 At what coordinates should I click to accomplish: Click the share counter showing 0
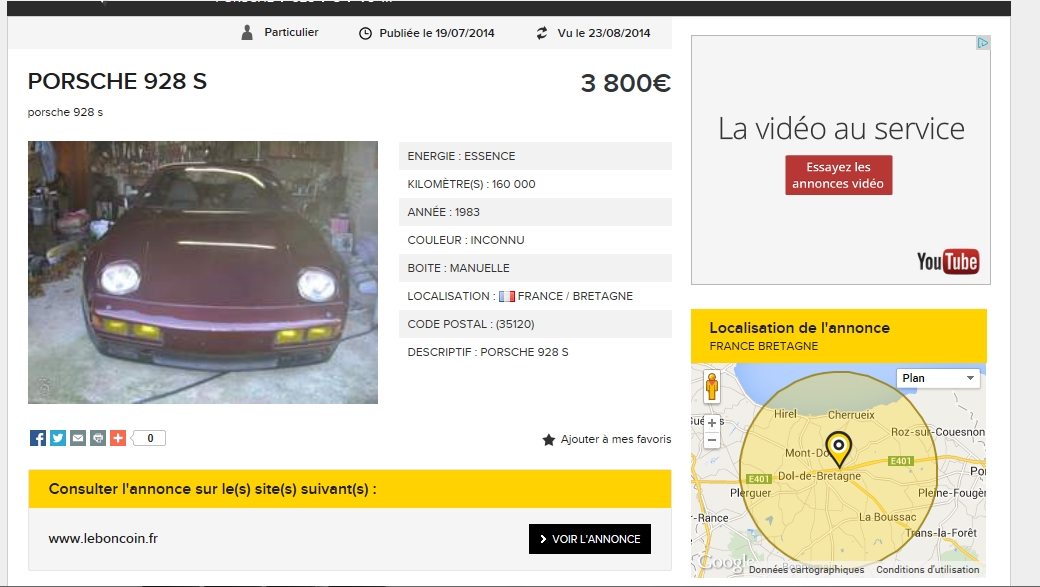coord(149,438)
